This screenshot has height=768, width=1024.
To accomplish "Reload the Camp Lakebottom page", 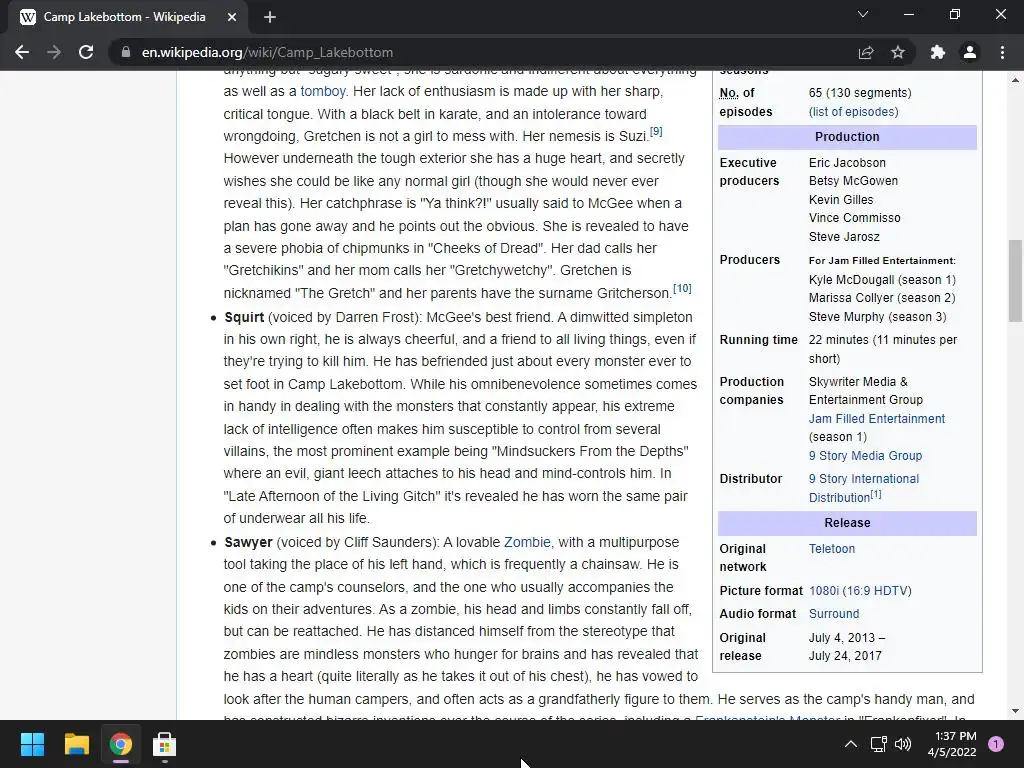I will point(86,52).
